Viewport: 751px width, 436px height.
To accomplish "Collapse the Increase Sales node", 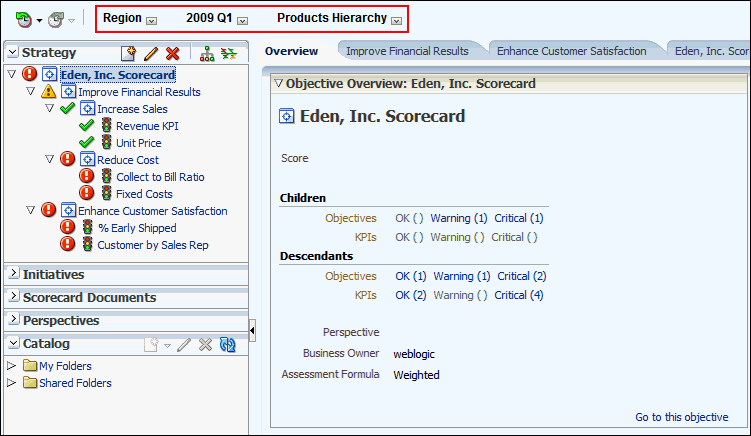I will [49, 108].
